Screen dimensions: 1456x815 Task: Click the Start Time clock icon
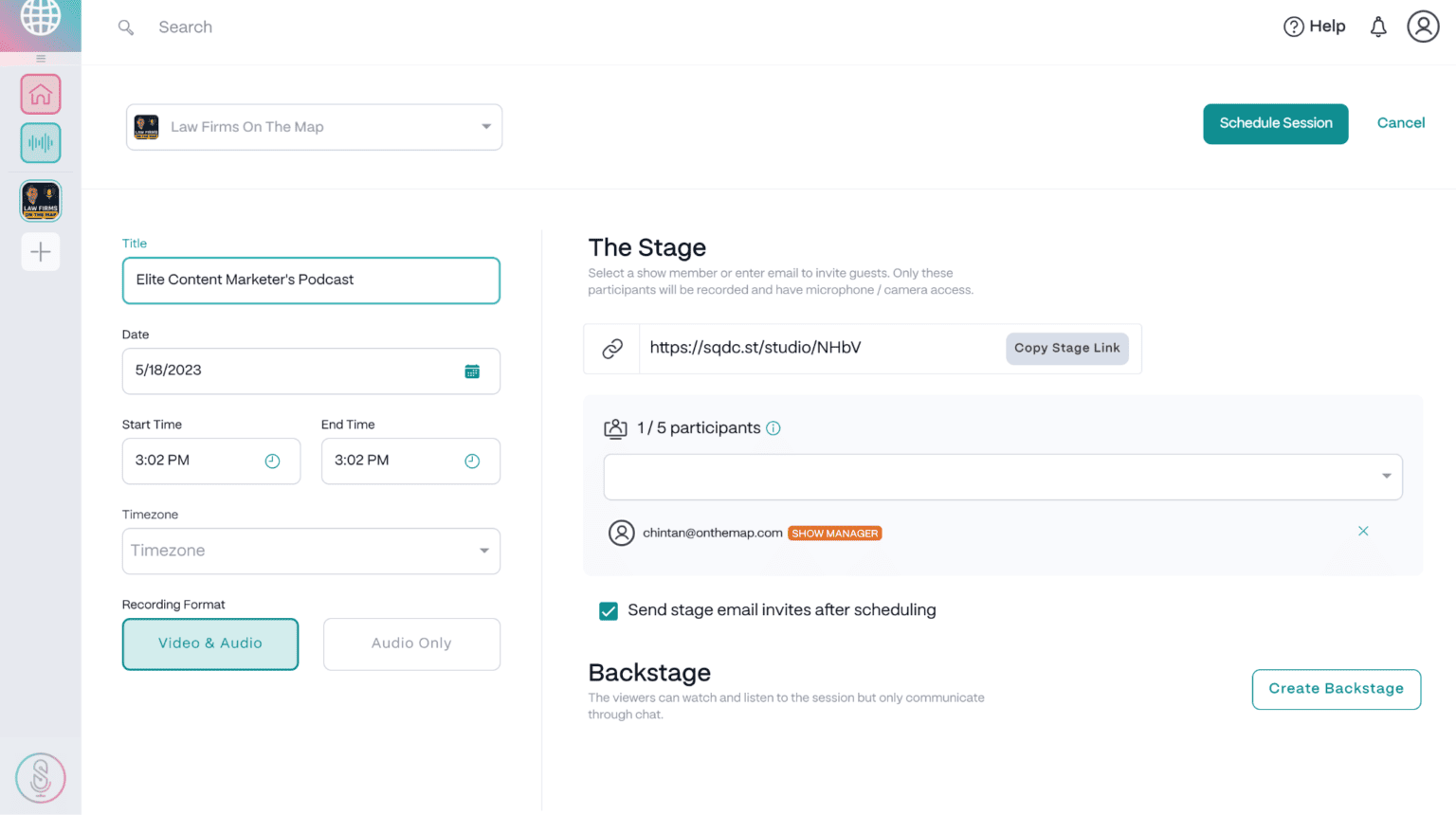[272, 462]
